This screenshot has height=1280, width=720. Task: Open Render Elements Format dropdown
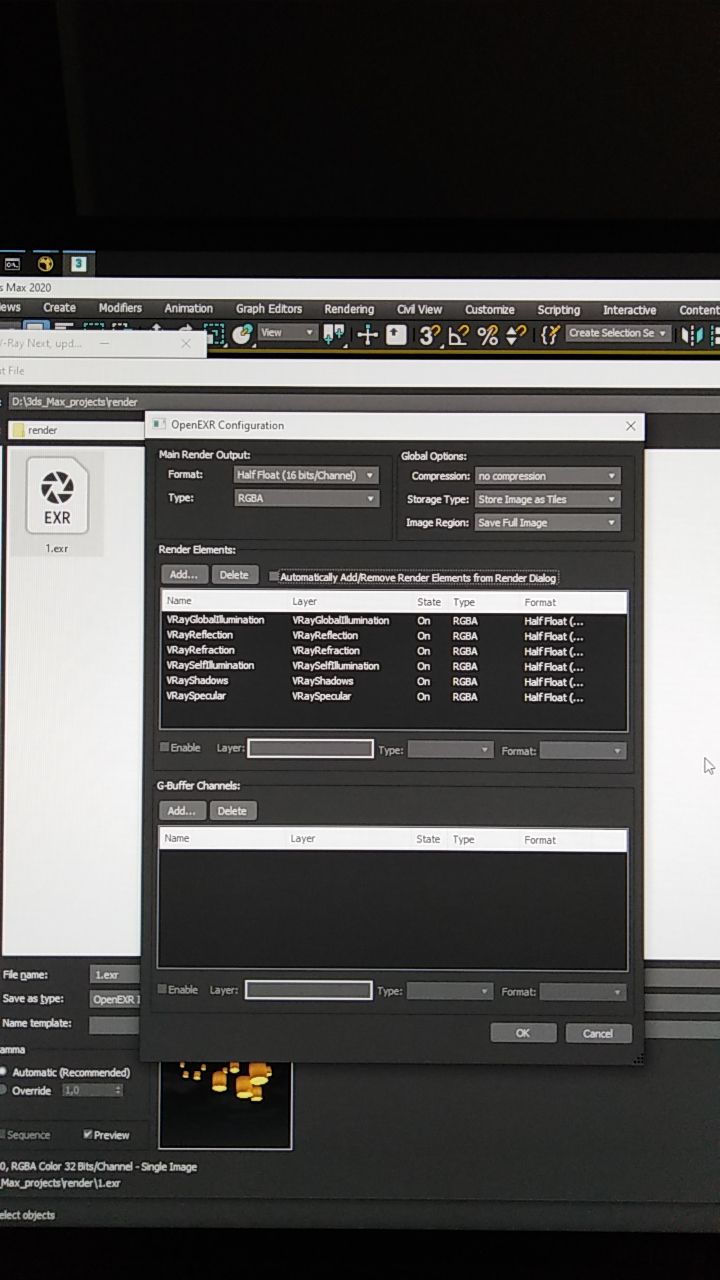(583, 750)
